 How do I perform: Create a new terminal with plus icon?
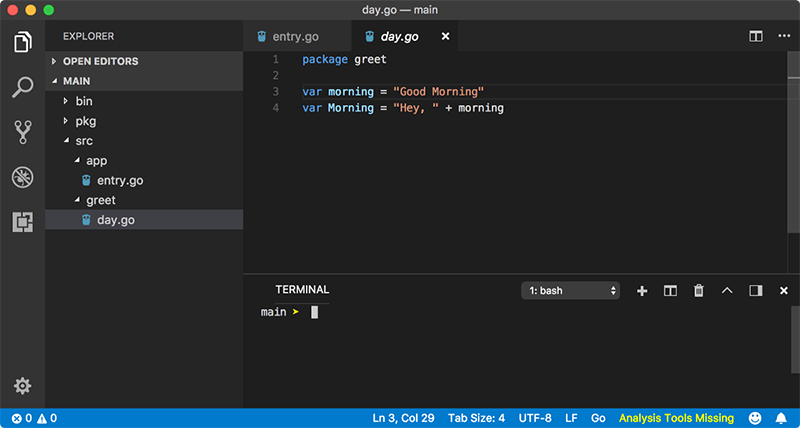(x=642, y=291)
